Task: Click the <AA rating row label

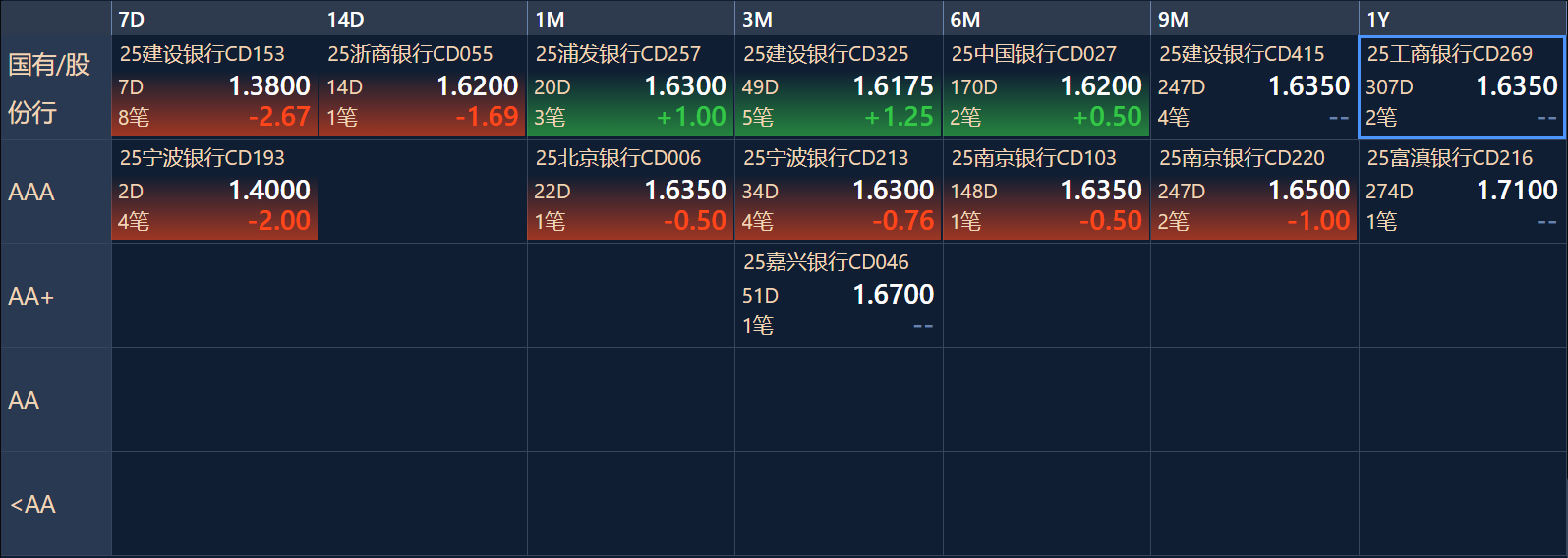Action: click(x=55, y=504)
